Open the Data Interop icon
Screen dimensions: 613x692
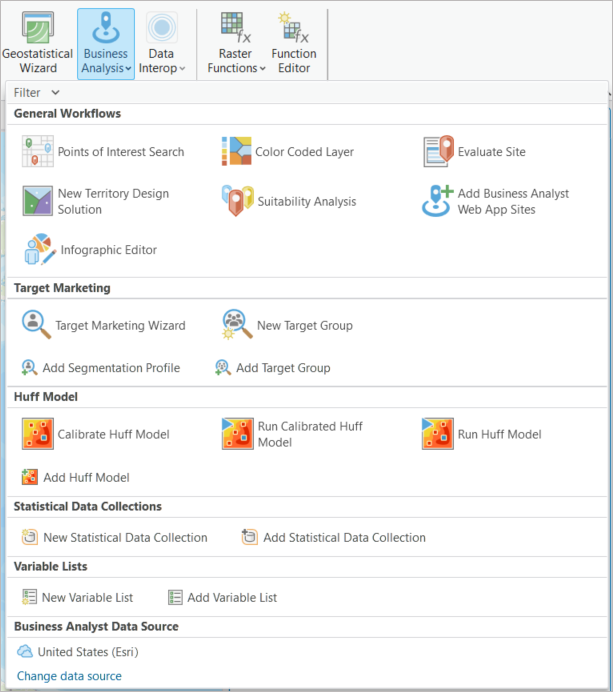(162, 27)
